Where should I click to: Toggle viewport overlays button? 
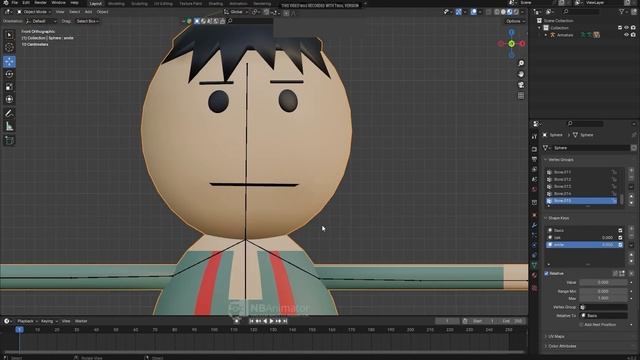click(x=473, y=12)
